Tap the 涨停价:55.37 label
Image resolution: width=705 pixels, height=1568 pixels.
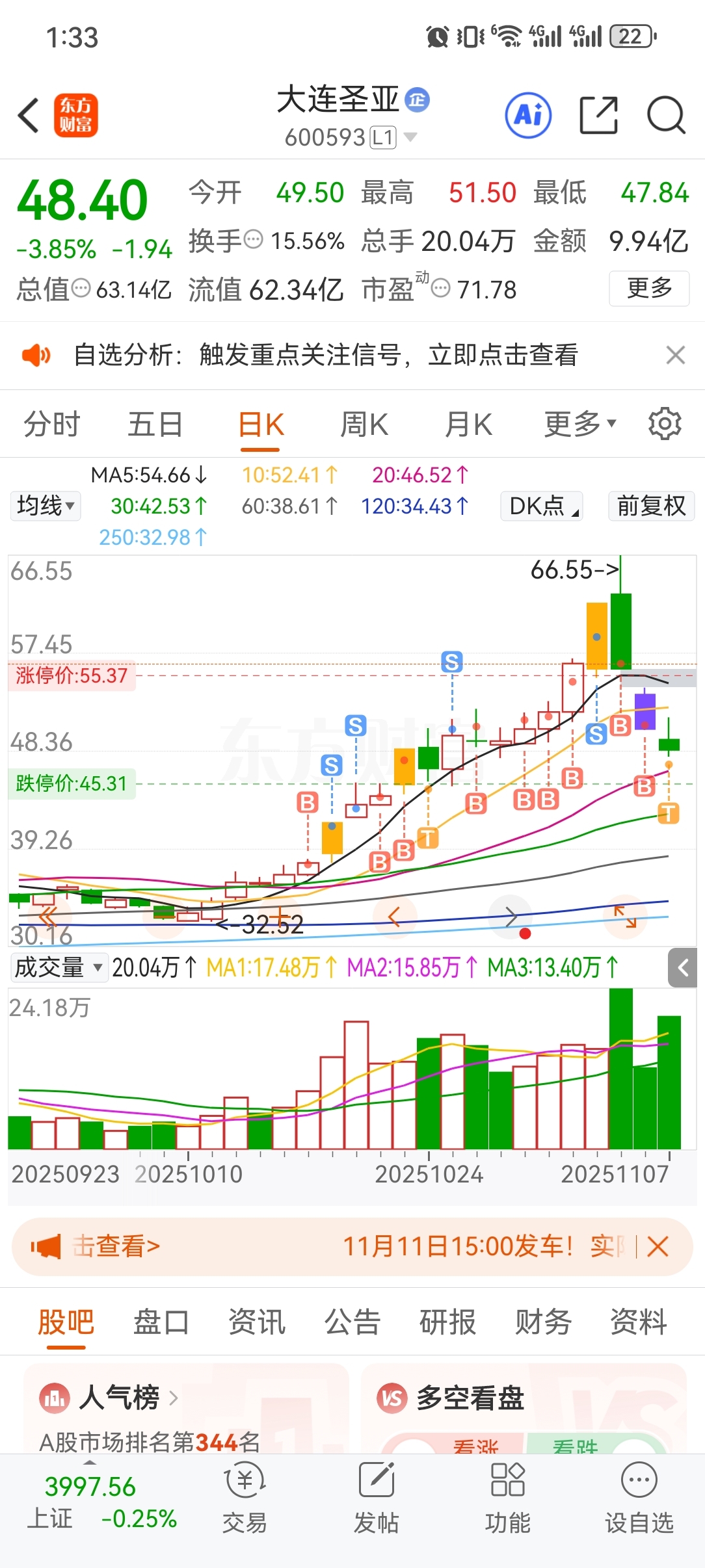tap(72, 675)
